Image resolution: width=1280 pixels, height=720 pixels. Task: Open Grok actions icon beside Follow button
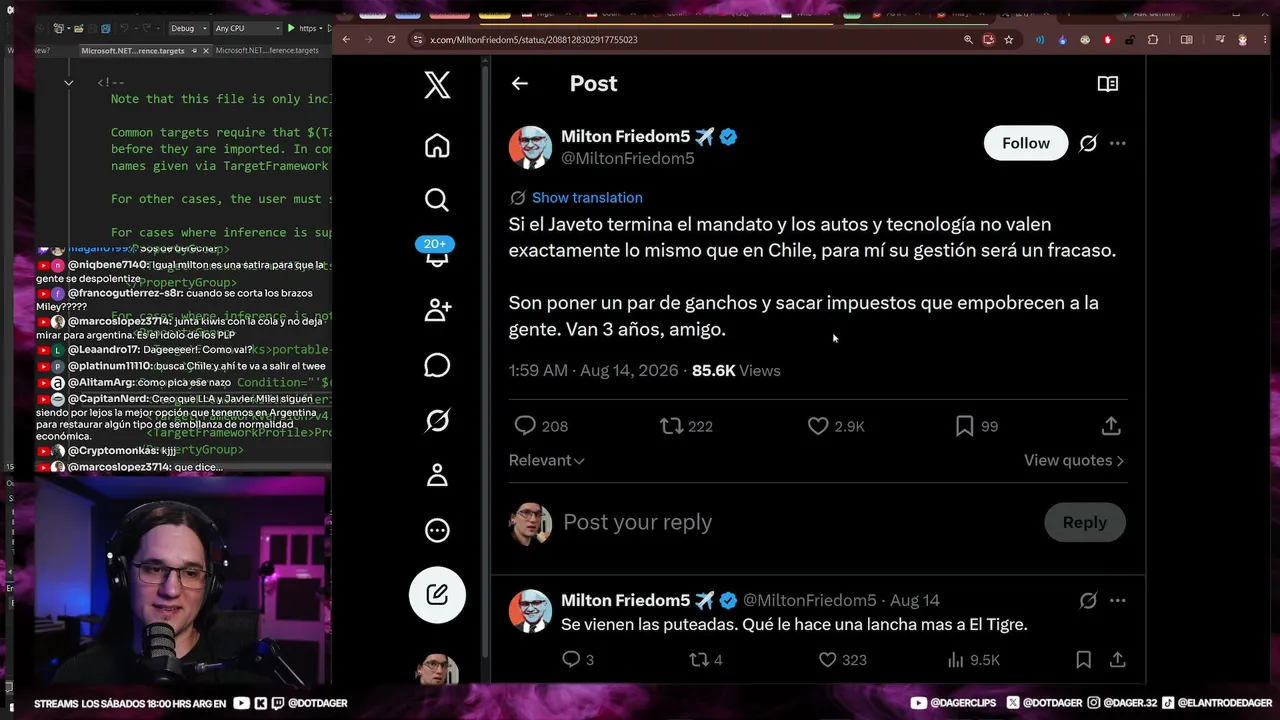tap(1088, 143)
